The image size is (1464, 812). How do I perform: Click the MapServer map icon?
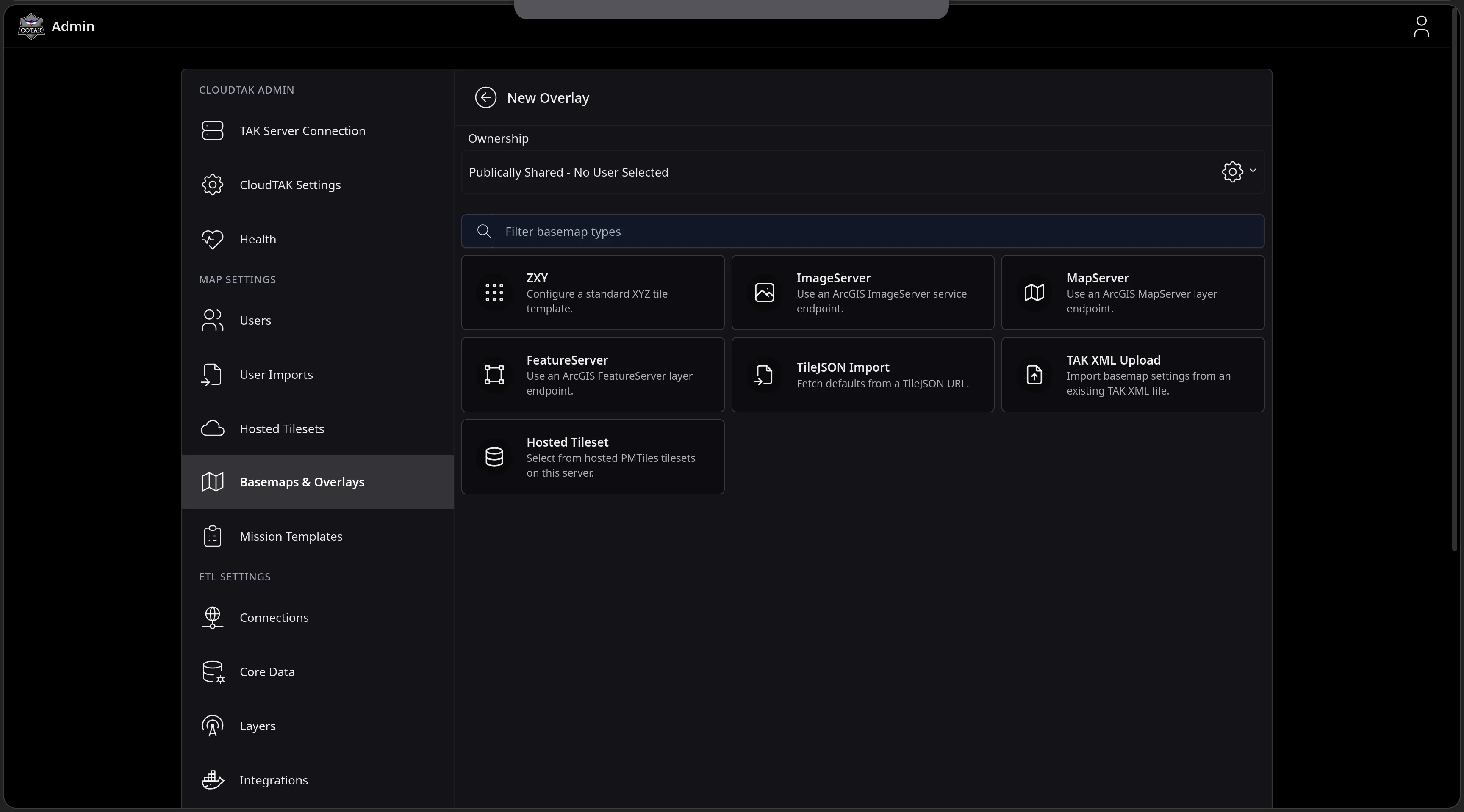[x=1034, y=293]
